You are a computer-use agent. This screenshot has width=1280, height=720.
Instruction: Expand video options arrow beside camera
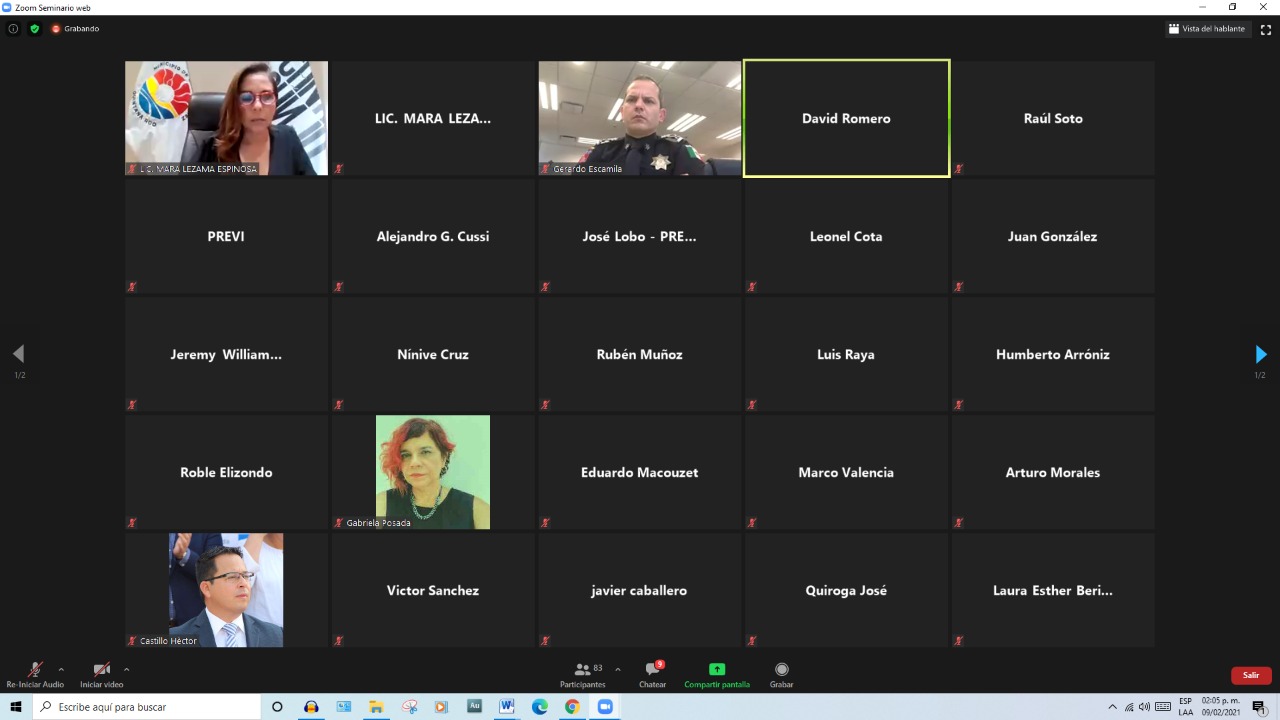point(126,669)
